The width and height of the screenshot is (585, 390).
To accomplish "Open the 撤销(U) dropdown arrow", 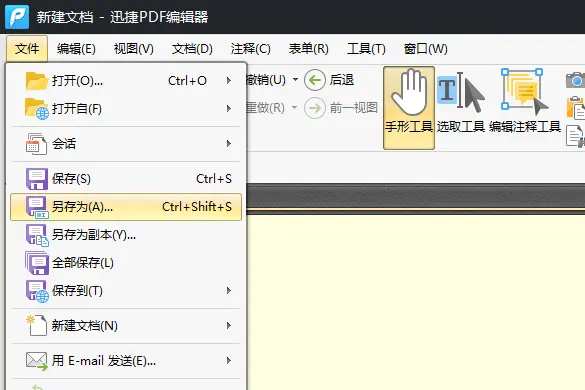I will click(295, 79).
